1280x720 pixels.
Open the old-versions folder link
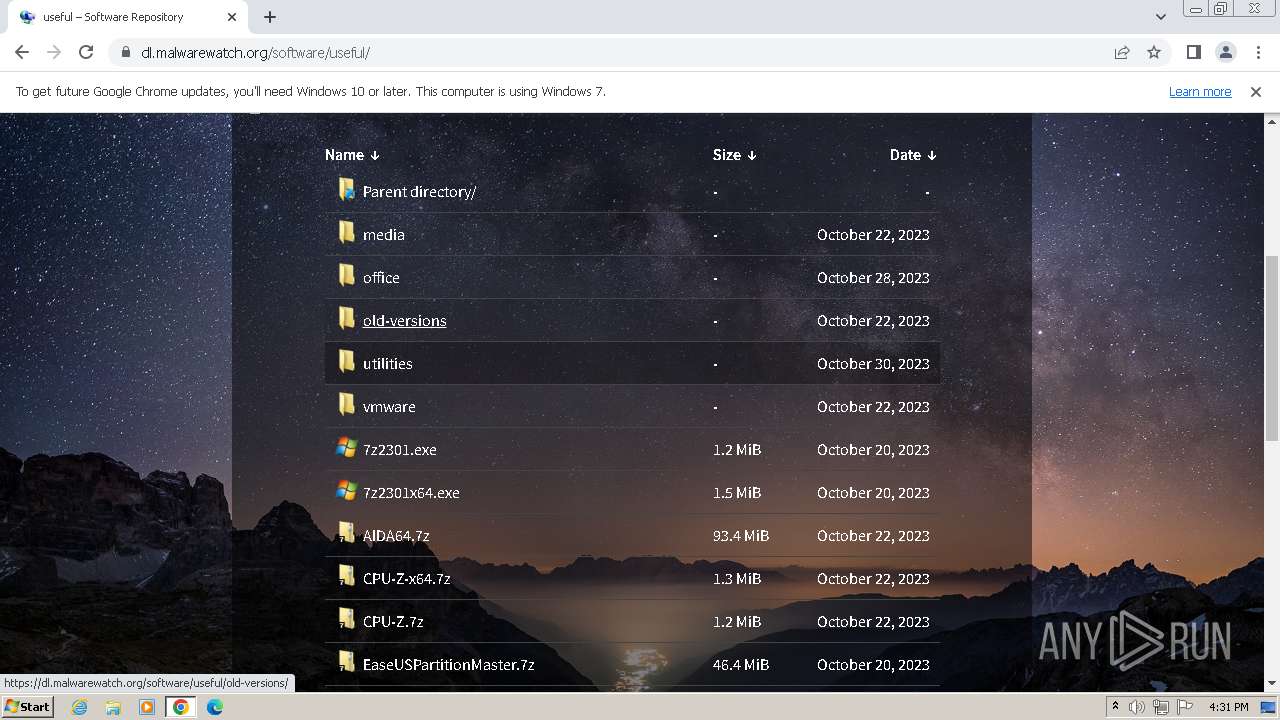(x=404, y=320)
